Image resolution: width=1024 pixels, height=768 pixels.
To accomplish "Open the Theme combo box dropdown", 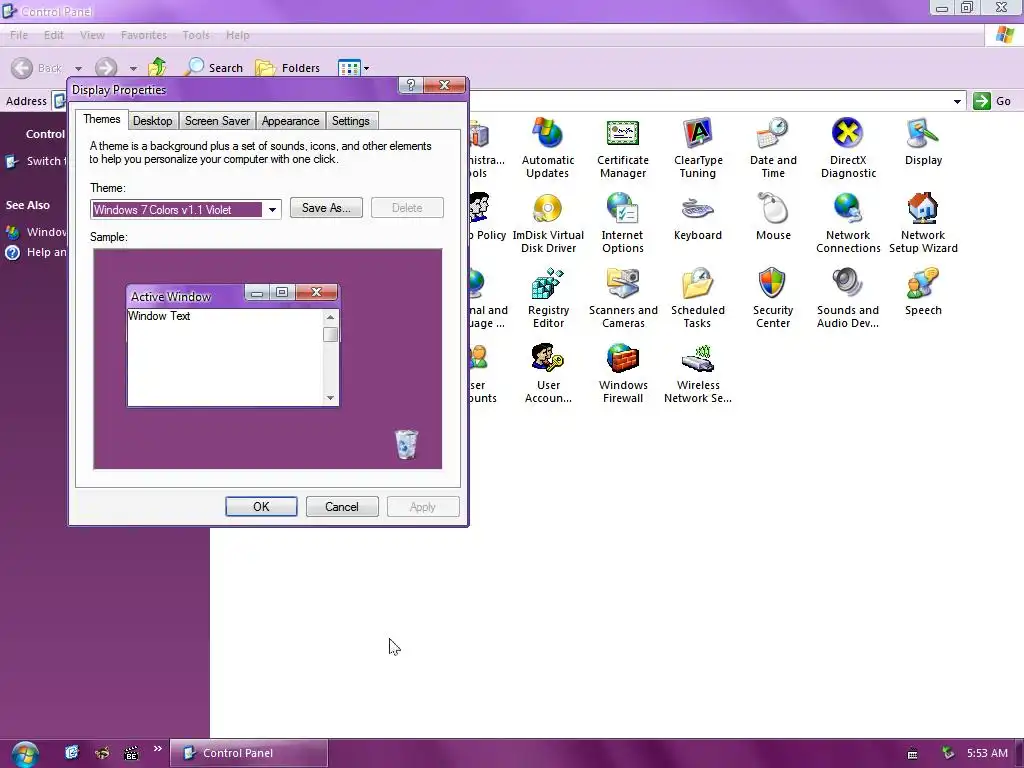I will (272, 210).
